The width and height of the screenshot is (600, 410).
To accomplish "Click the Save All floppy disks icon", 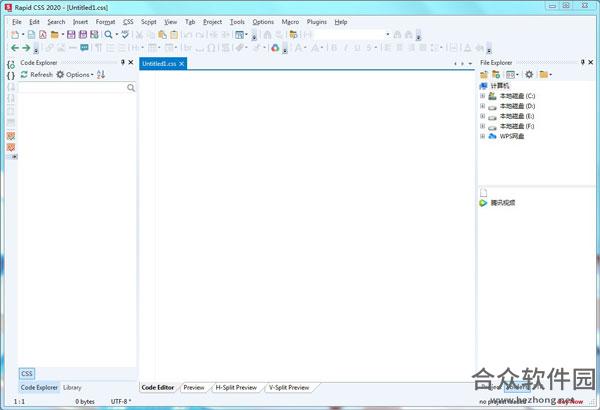I will pos(94,35).
